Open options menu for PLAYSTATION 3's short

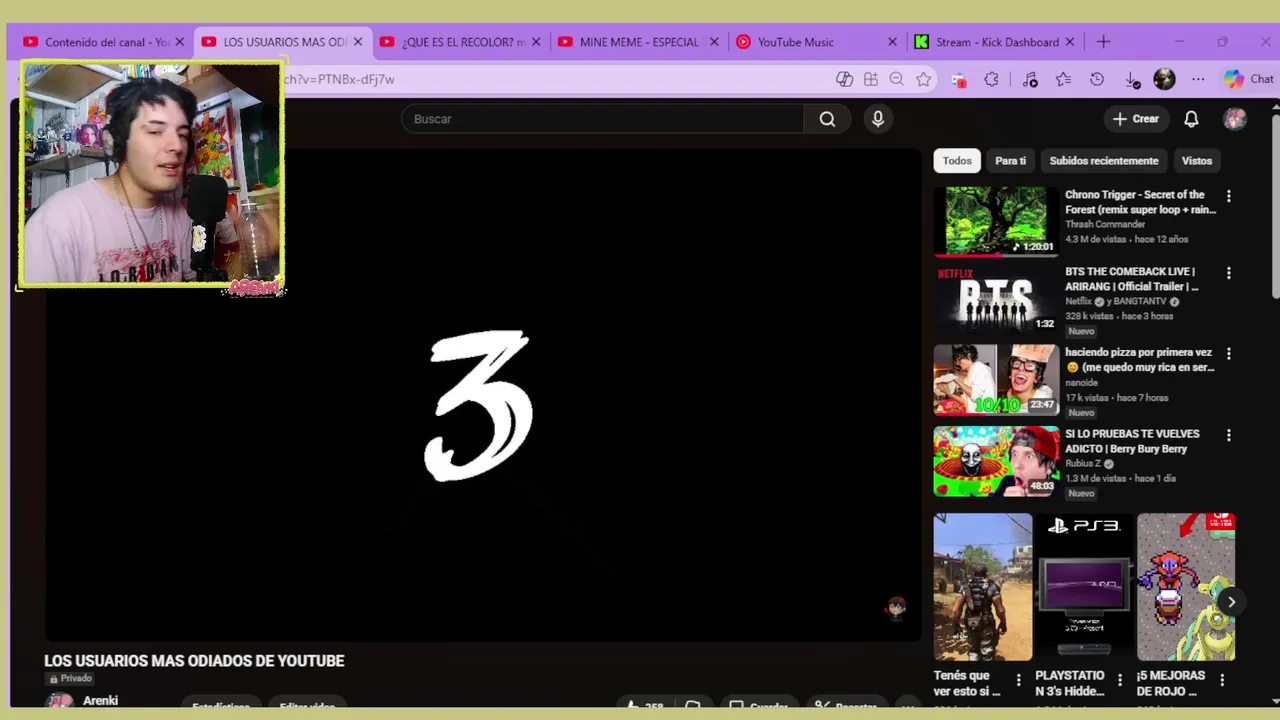point(1120,680)
